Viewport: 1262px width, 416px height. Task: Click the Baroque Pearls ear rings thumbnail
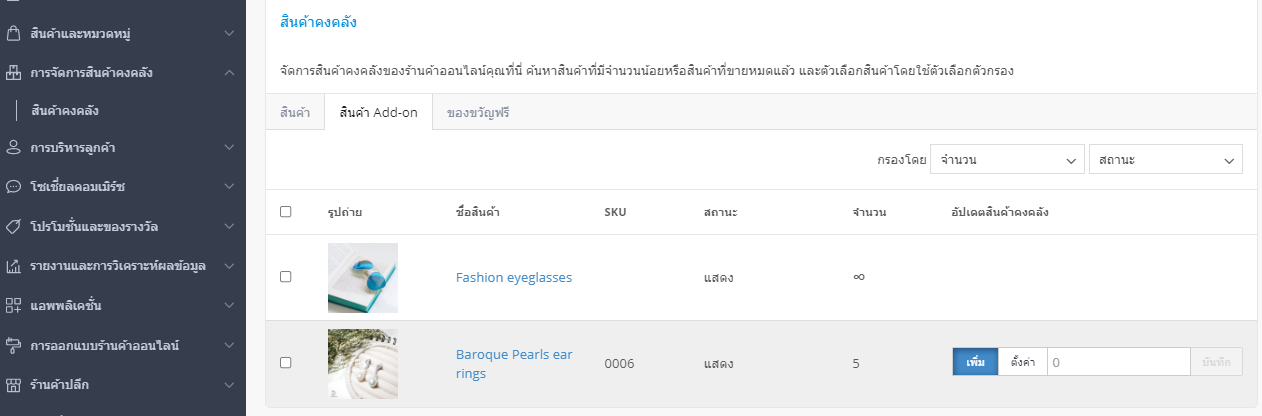pyautogui.click(x=363, y=364)
